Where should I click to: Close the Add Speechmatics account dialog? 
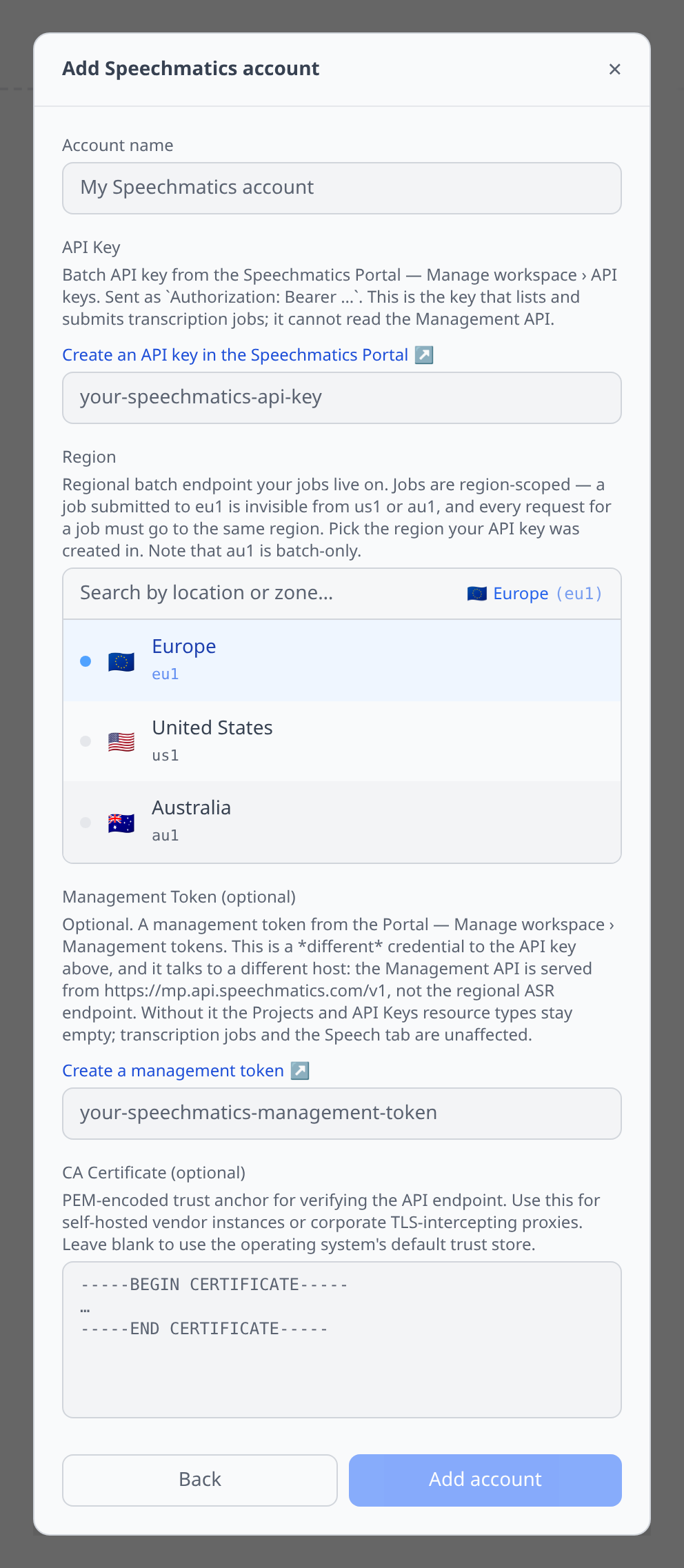(614, 69)
